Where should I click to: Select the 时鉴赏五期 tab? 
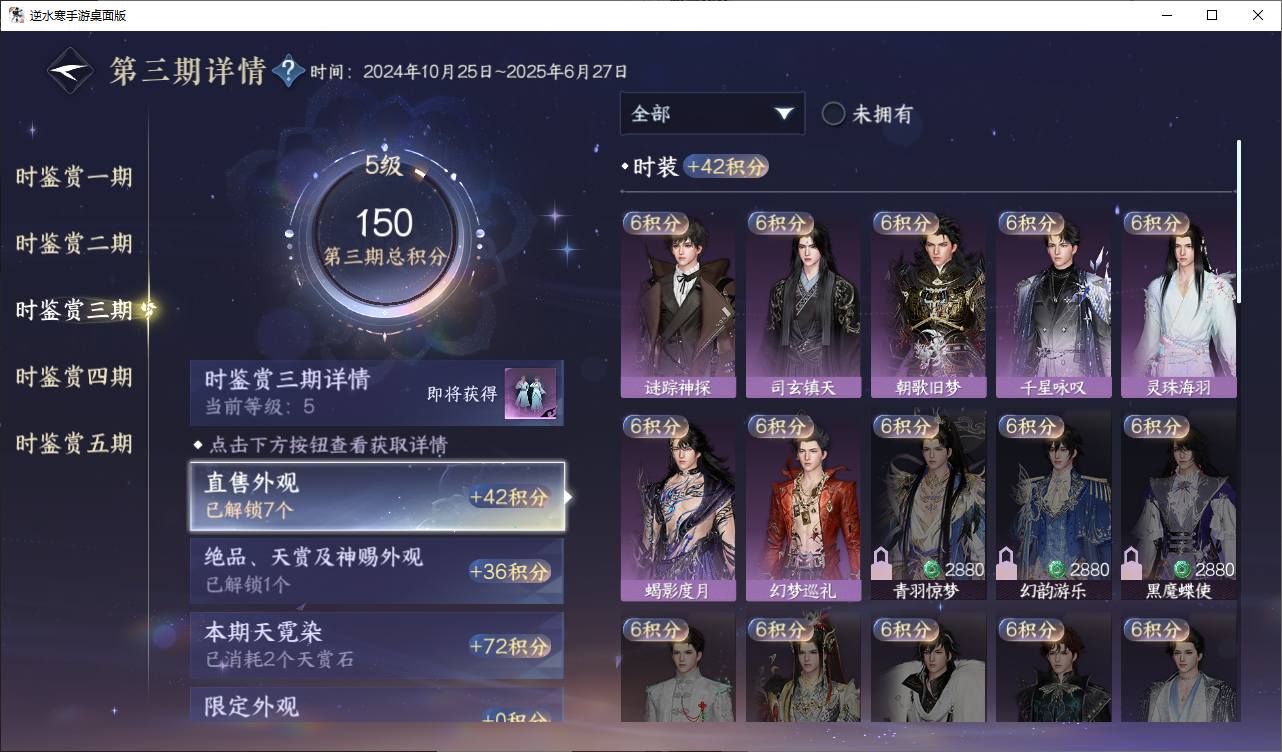pos(74,444)
